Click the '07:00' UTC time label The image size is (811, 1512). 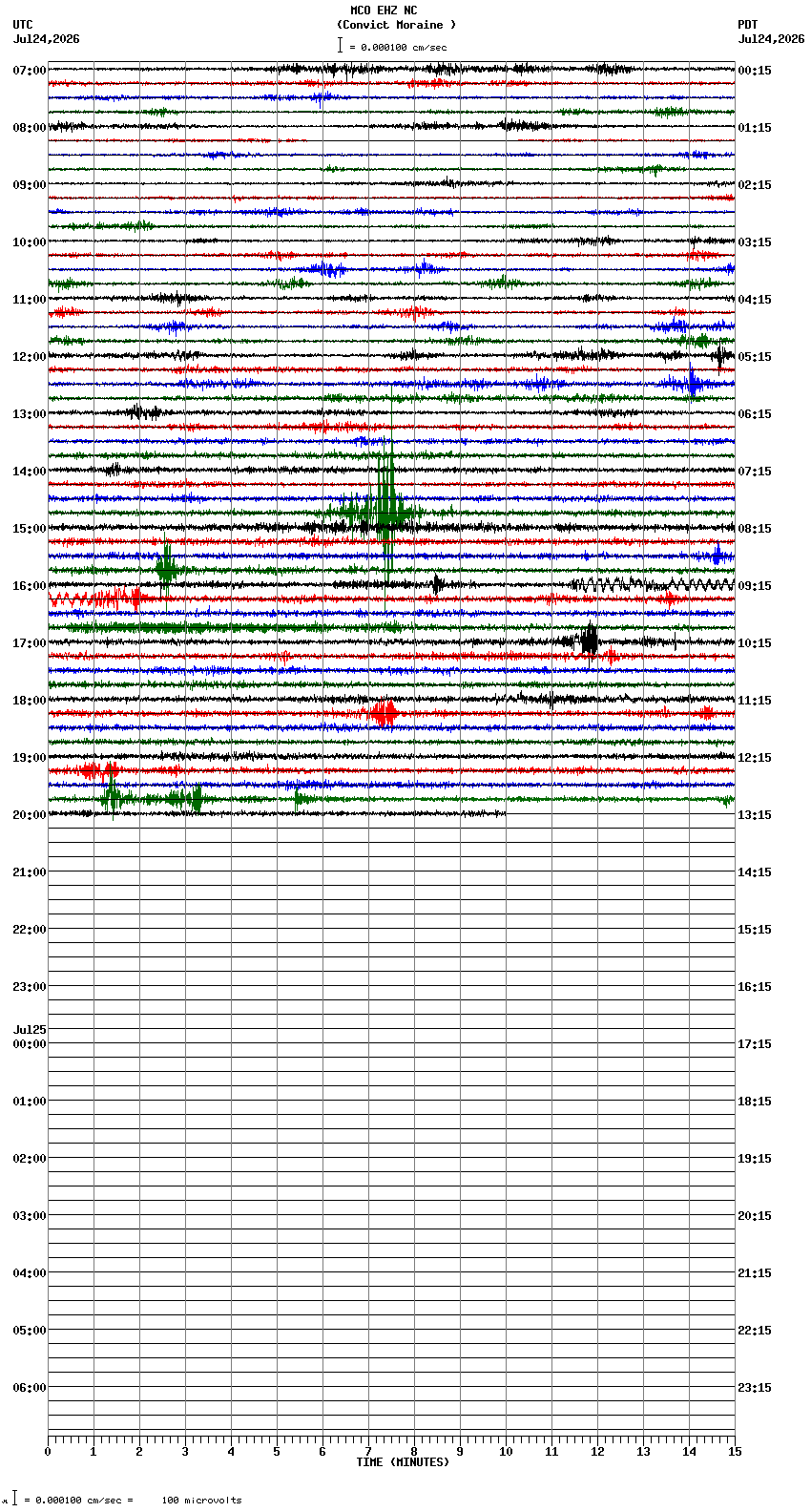point(30,71)
